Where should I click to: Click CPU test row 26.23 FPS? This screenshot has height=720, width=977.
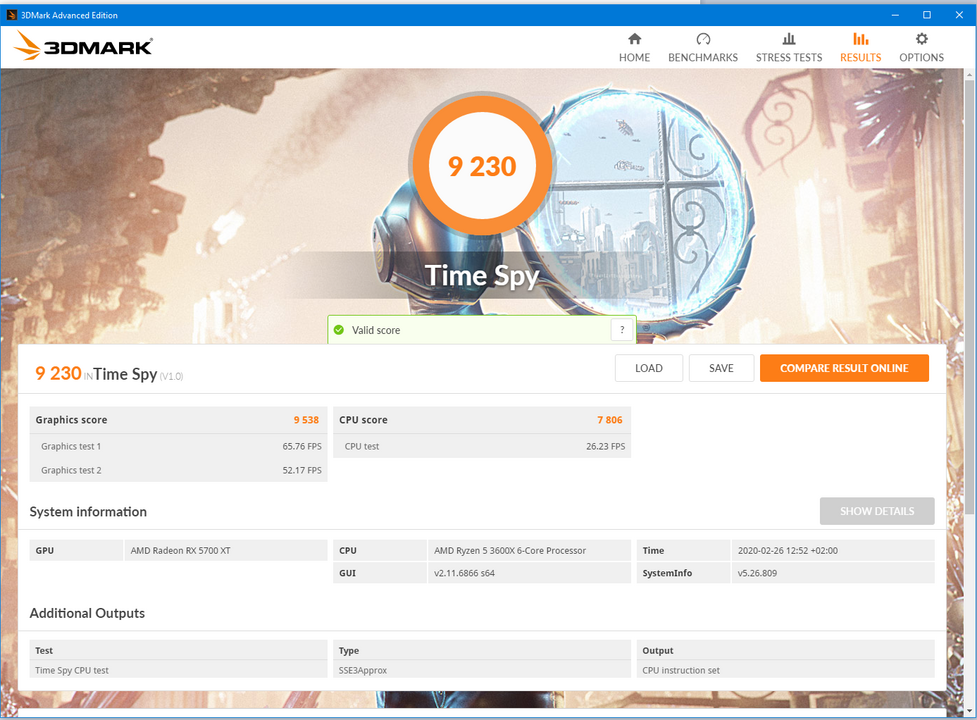pos(482,447)
